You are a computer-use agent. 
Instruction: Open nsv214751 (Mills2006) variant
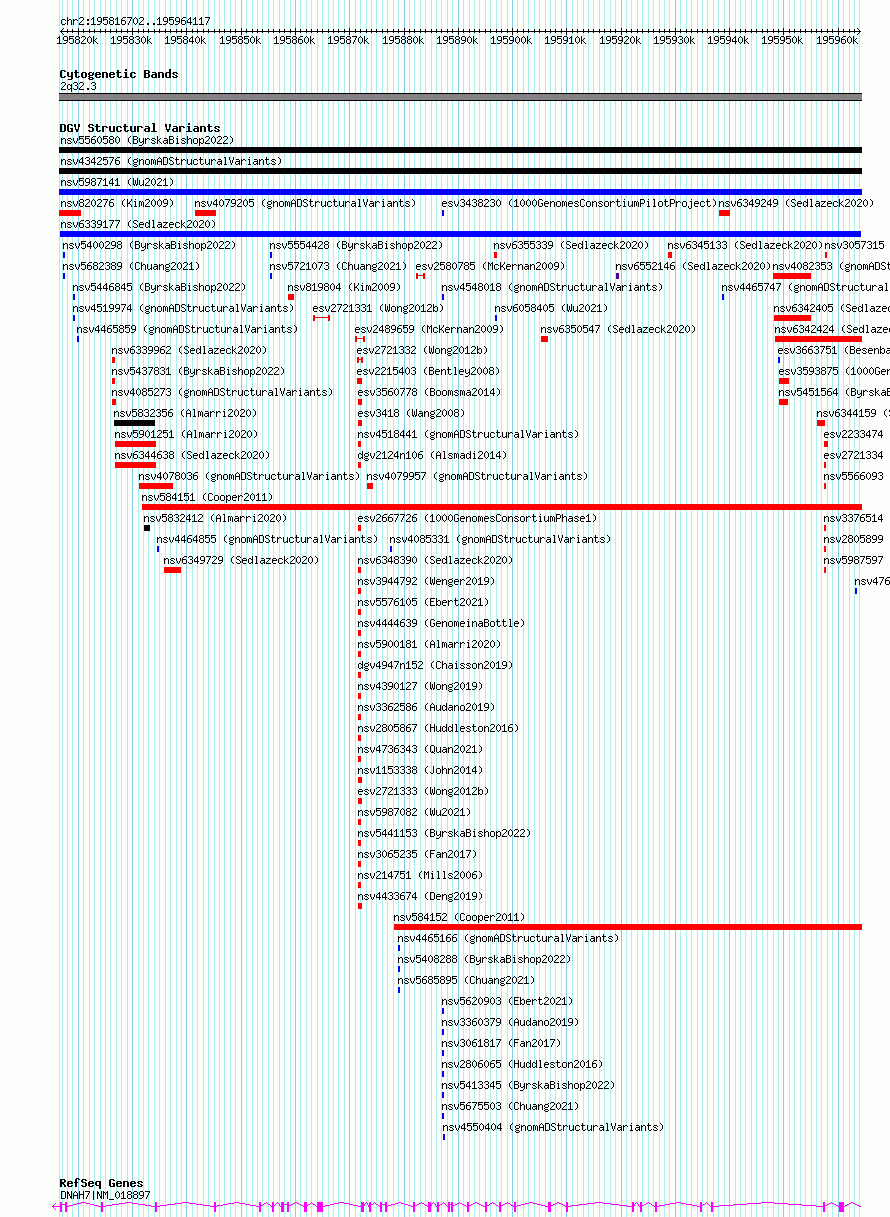tap(420, 875)
